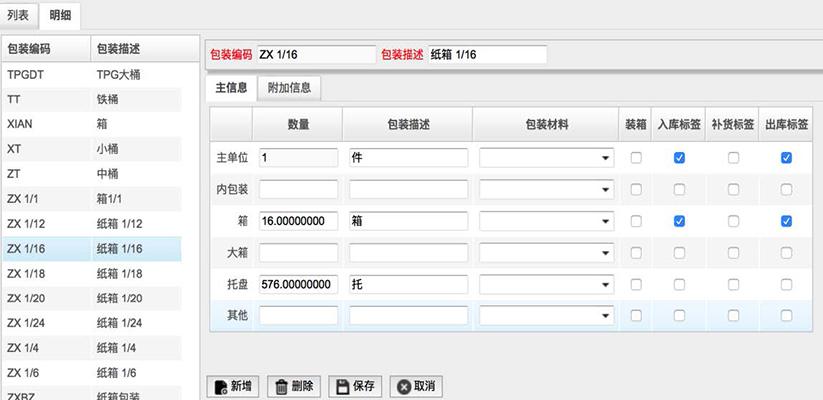Click the 包装描述 field showing 纸箱 1/16
This screenshot has width=823, height=400.
pos(488,55)
